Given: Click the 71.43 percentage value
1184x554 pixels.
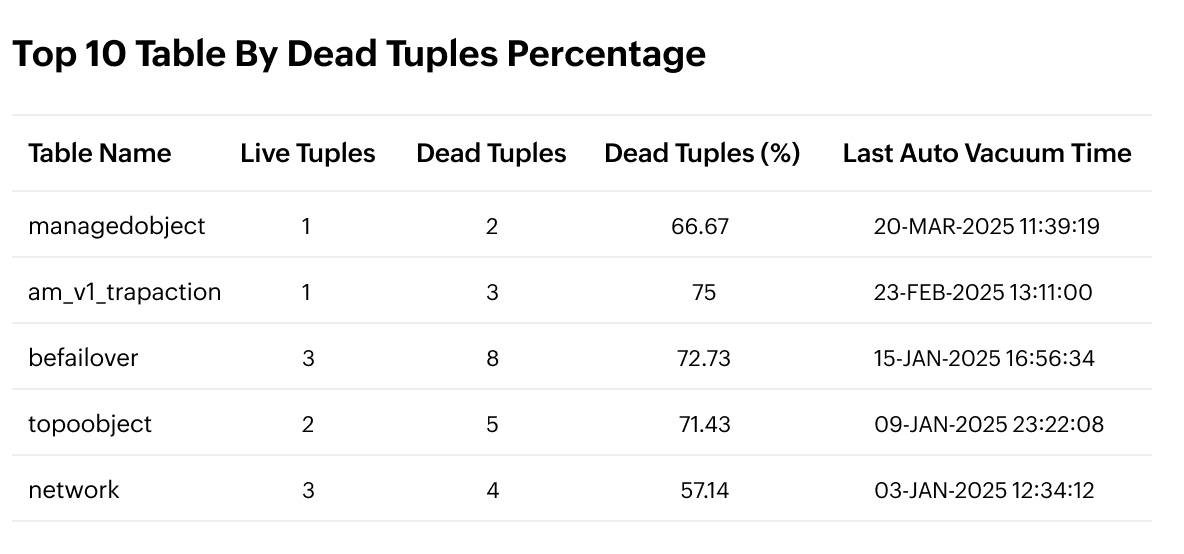Looking at the screenshot, I should coord(703,424).
